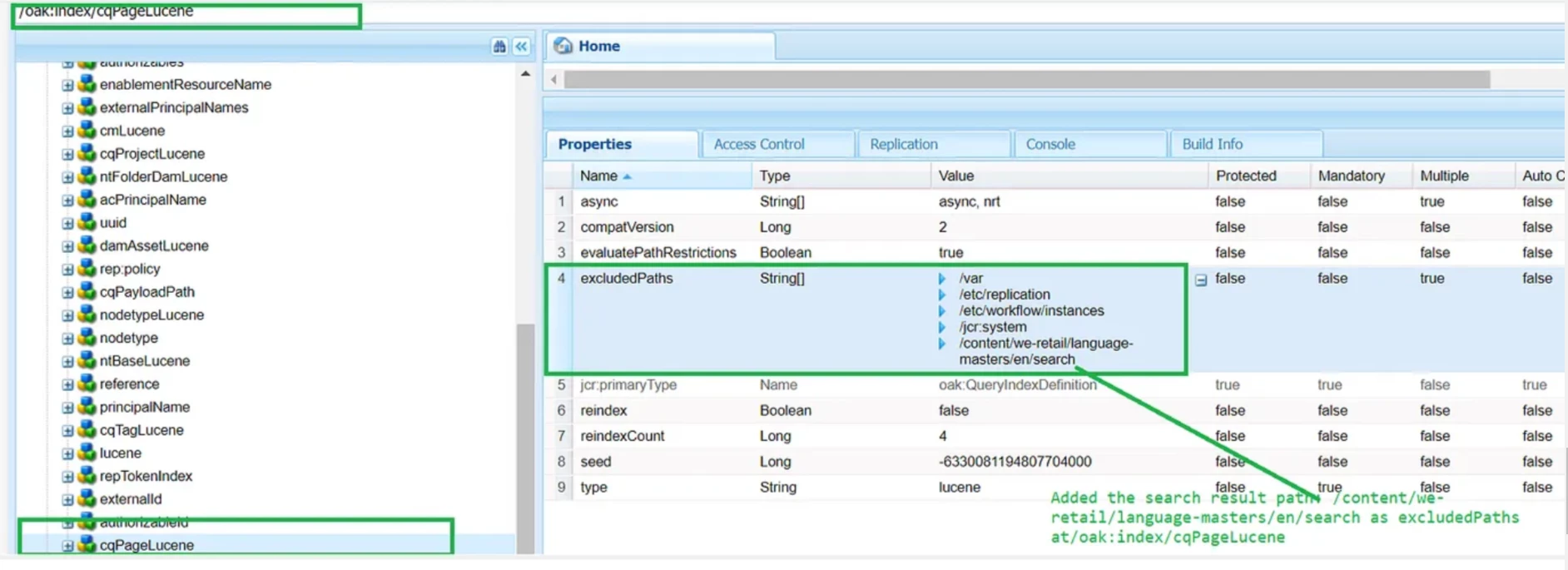Click the cmLucene node icon
This screenshot has width=1568, height=570.
pos(87,131)
